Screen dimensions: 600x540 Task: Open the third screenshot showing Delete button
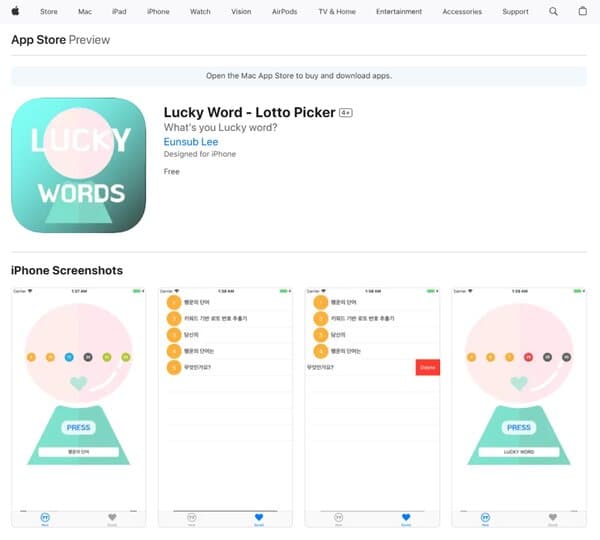point(372,408)
